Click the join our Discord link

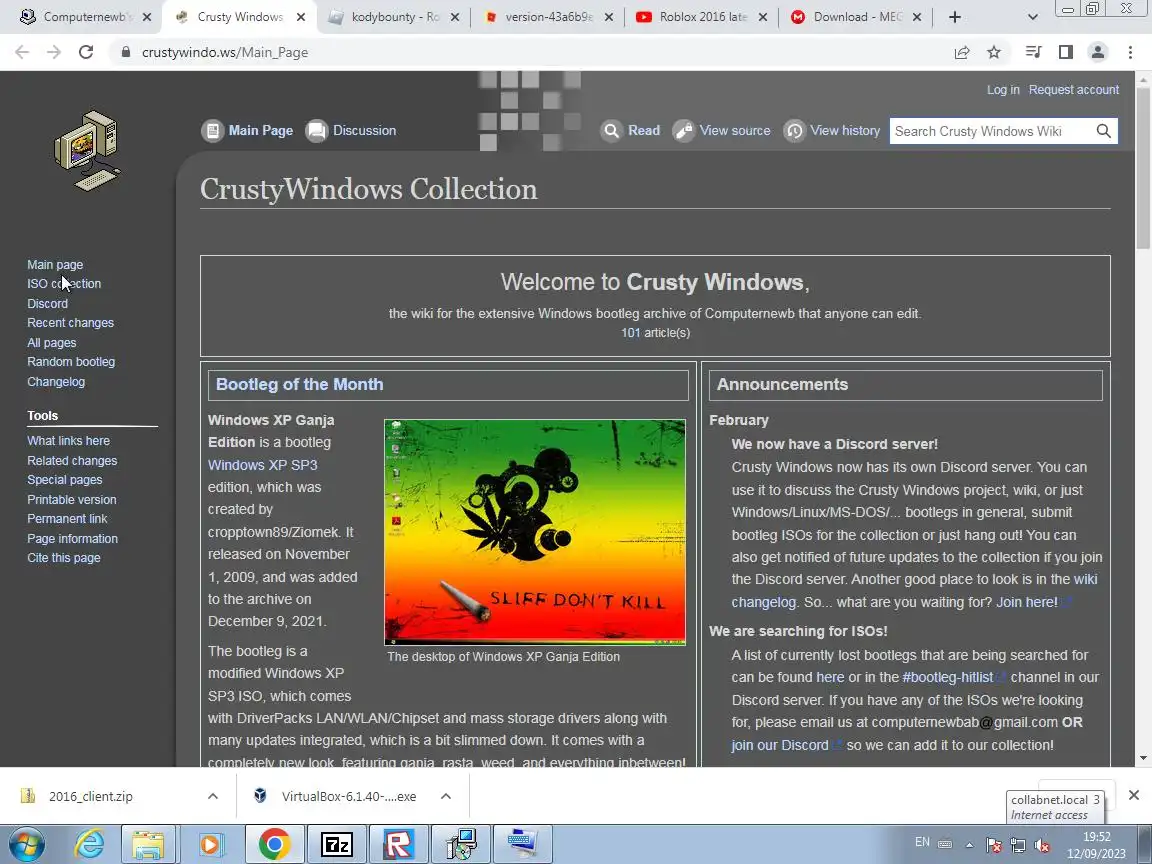[780, 745]
